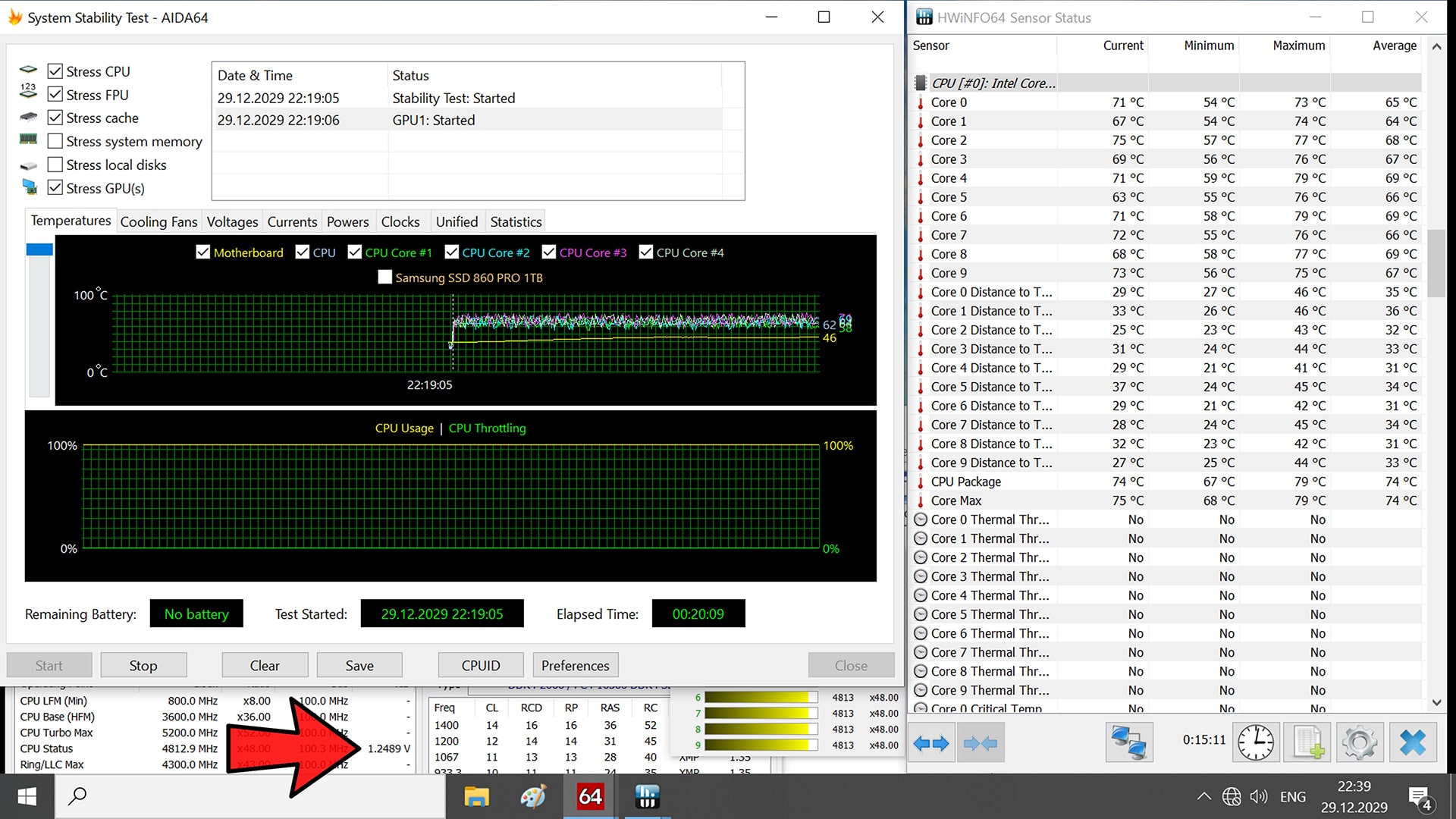
Task: Uncheck the Stress GPU(s) option
Action: (55, 188)
